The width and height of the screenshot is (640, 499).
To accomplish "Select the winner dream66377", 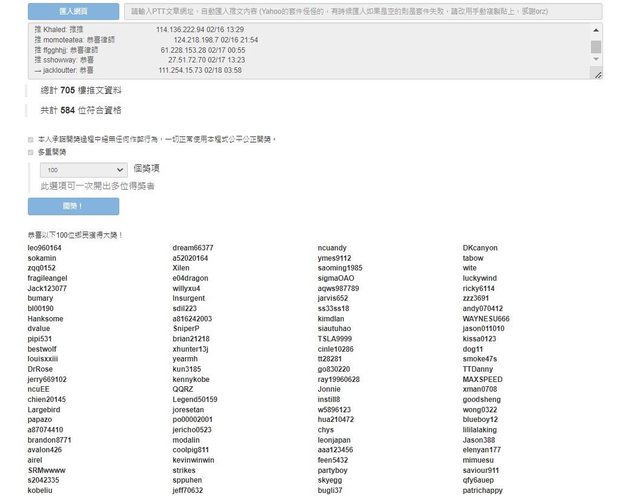I will point(193,247).
